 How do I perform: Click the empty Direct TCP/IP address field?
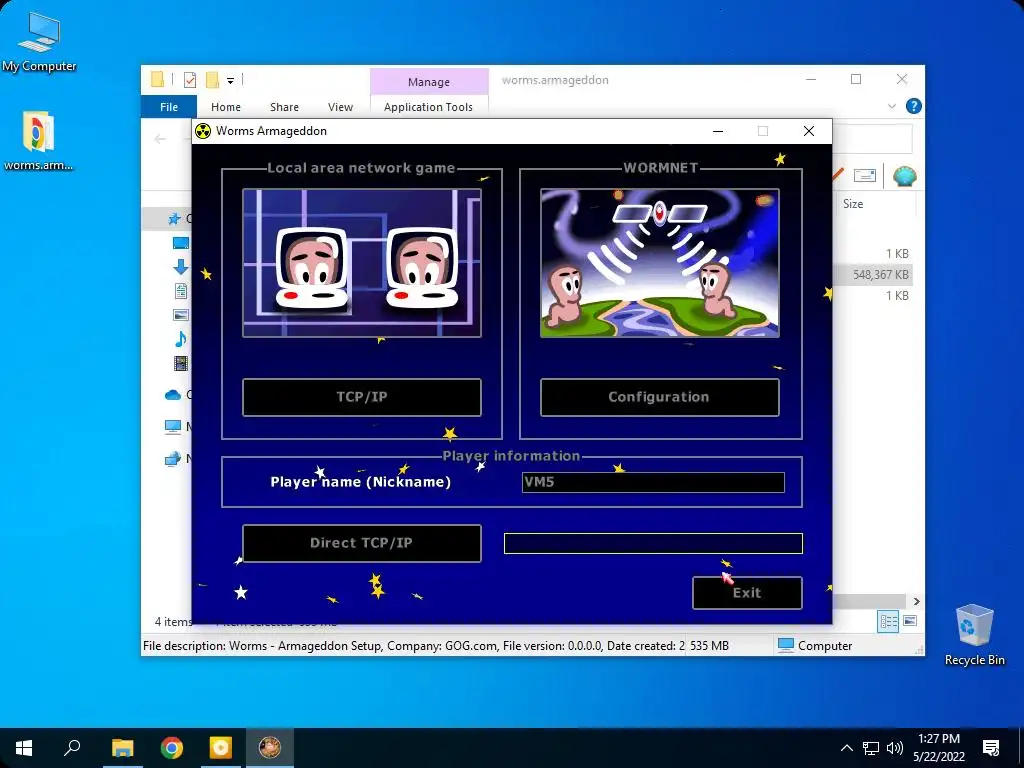coord(653,543)
